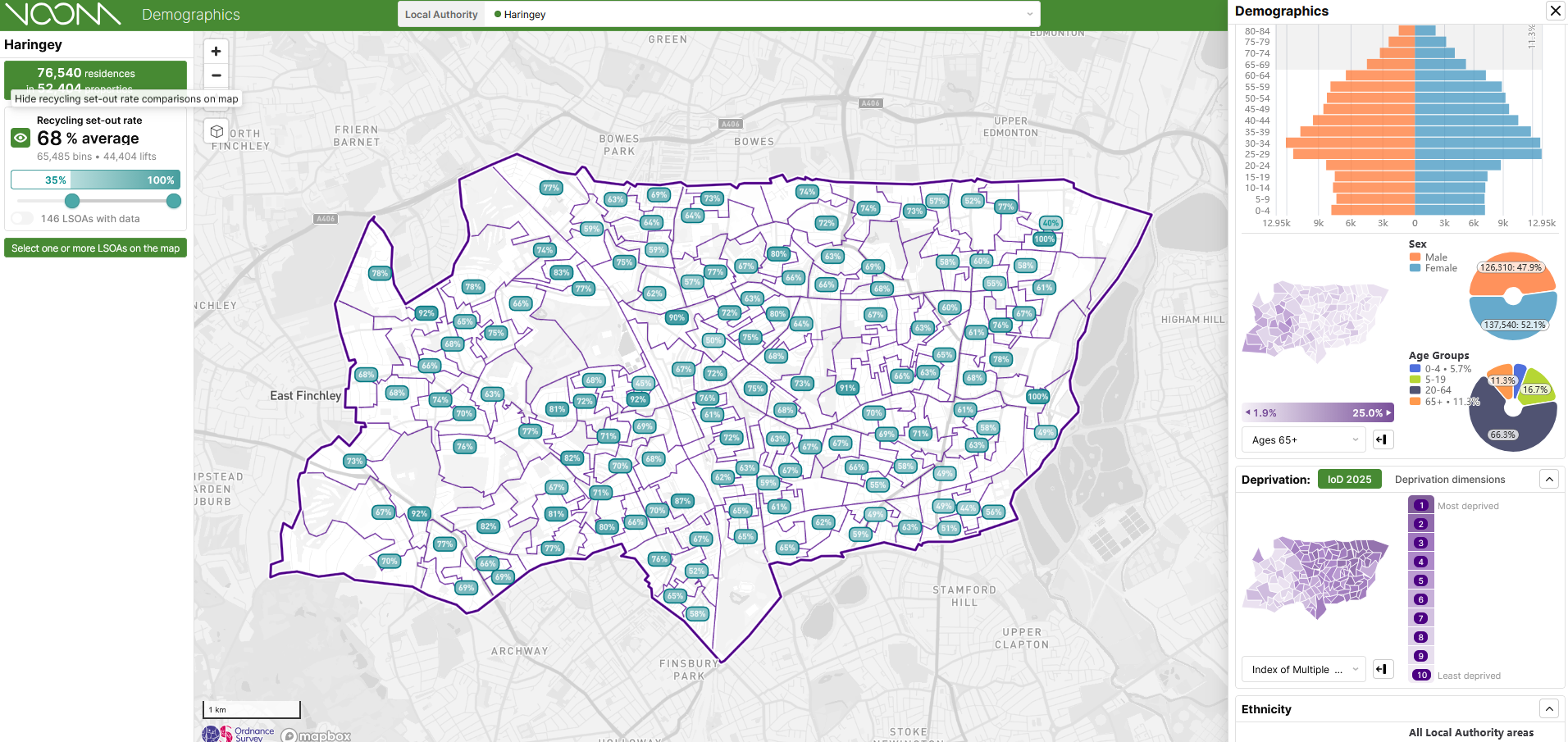Click the collapse icon beside Index of Multiple dropdown
This screenshot has height=742, width=1568.
(1382, 669)
